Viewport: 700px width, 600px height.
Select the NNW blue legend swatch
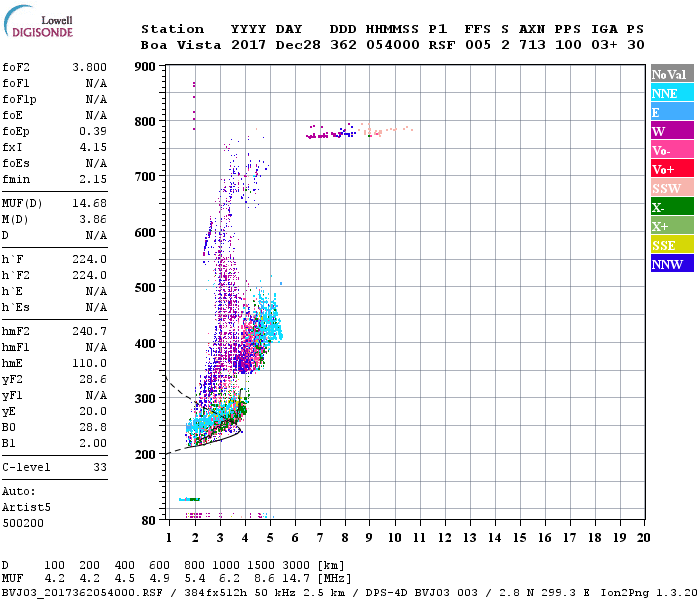click(x=672, y=263)
